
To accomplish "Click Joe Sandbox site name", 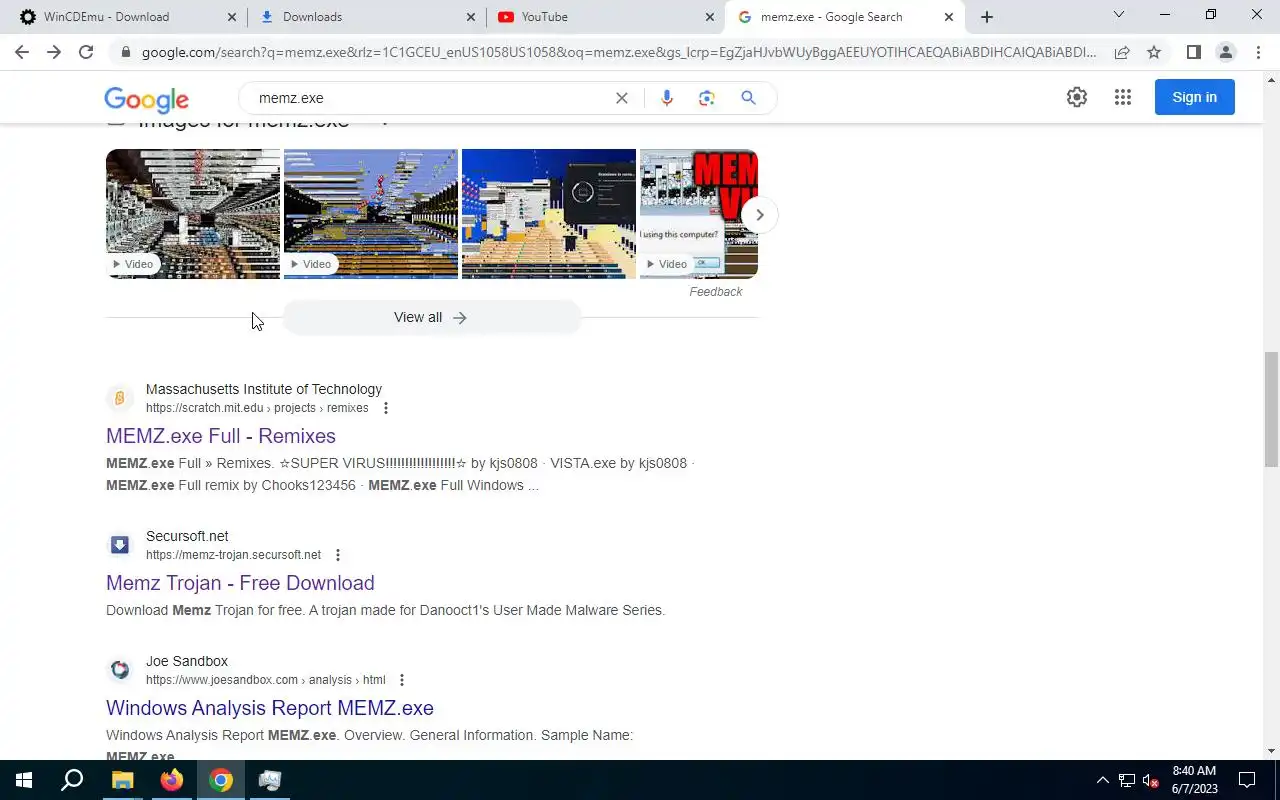I will 187,661.
